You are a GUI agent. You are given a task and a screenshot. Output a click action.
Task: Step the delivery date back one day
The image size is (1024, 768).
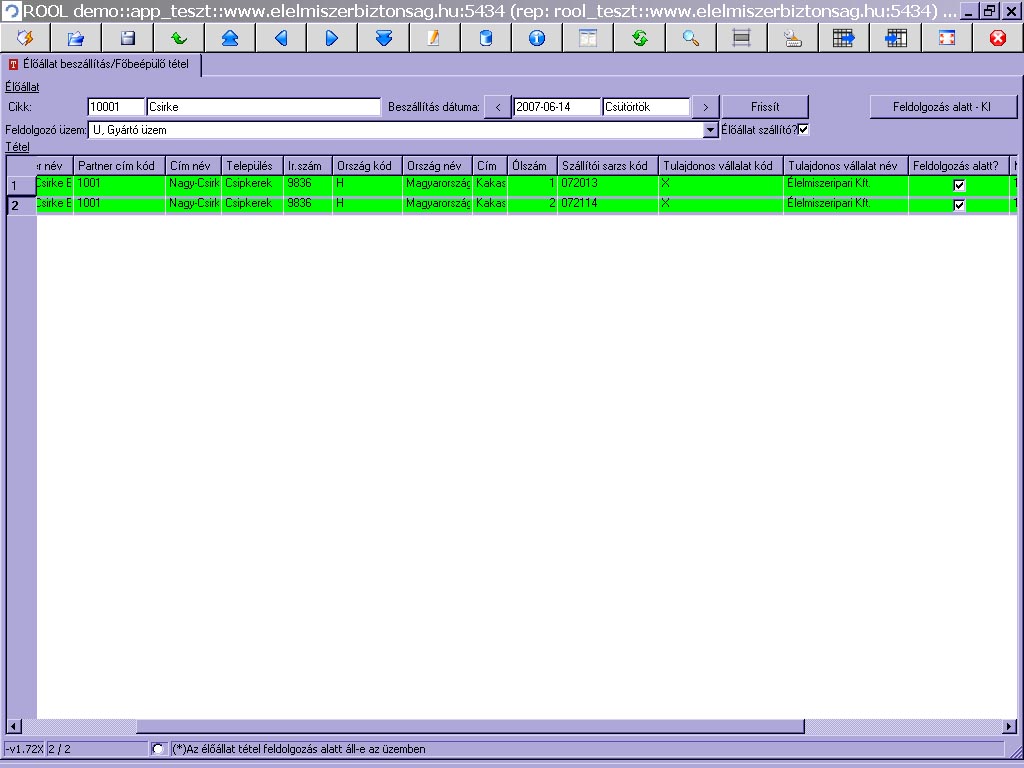(x=497, y=107)
